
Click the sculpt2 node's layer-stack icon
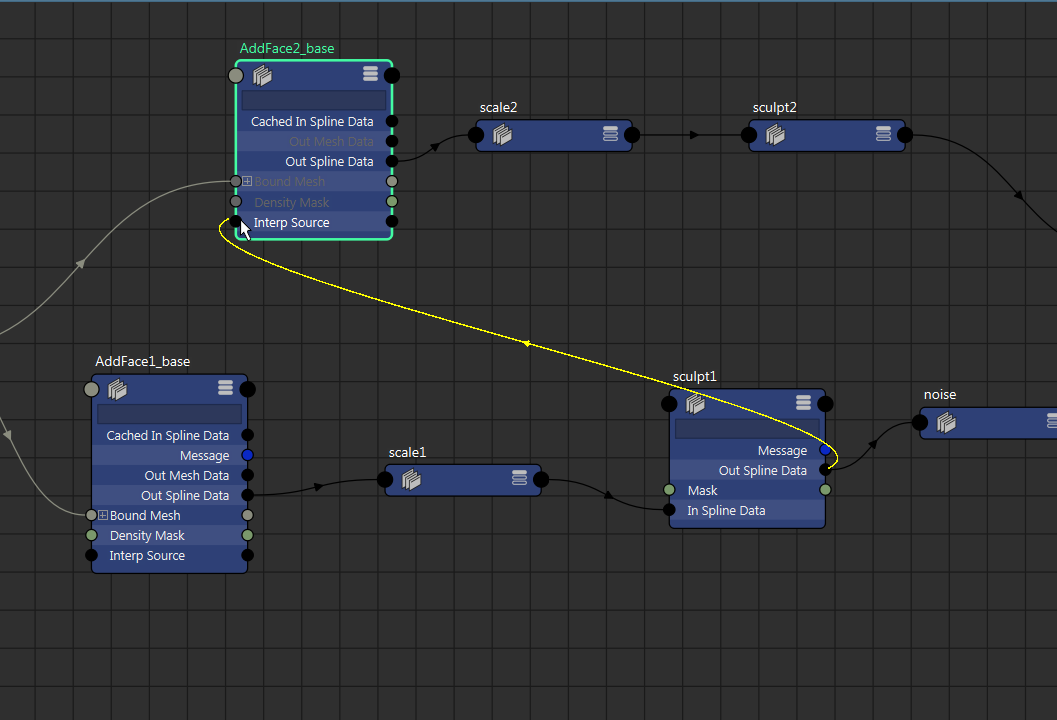[774, 135]
